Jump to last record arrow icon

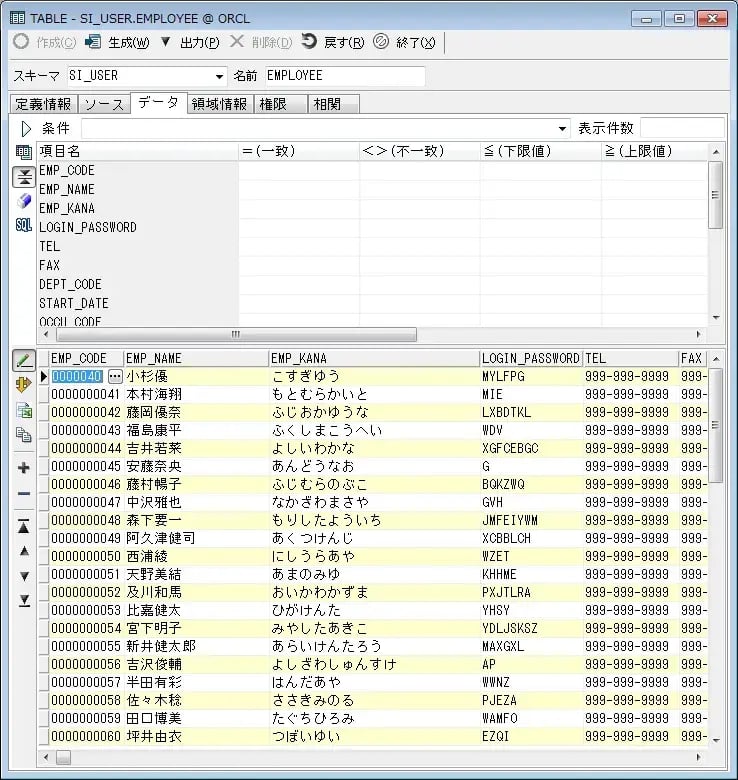(x=24, y=600)
